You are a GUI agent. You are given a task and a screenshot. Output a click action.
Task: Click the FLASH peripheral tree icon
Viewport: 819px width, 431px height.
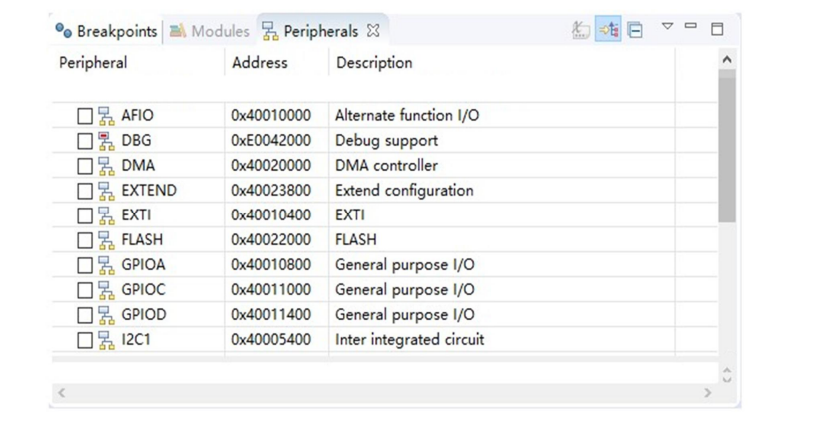[x=107, y=240]
